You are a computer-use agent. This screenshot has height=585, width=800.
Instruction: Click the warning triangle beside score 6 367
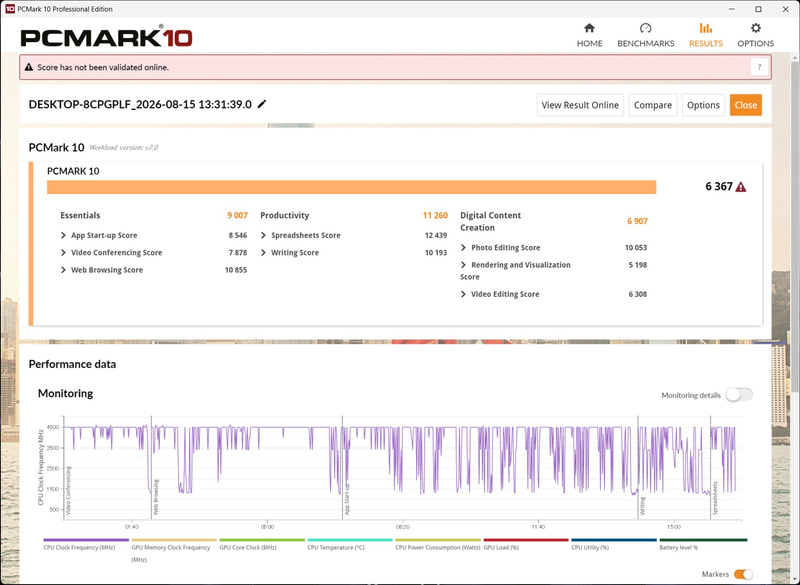click(741, 187)
